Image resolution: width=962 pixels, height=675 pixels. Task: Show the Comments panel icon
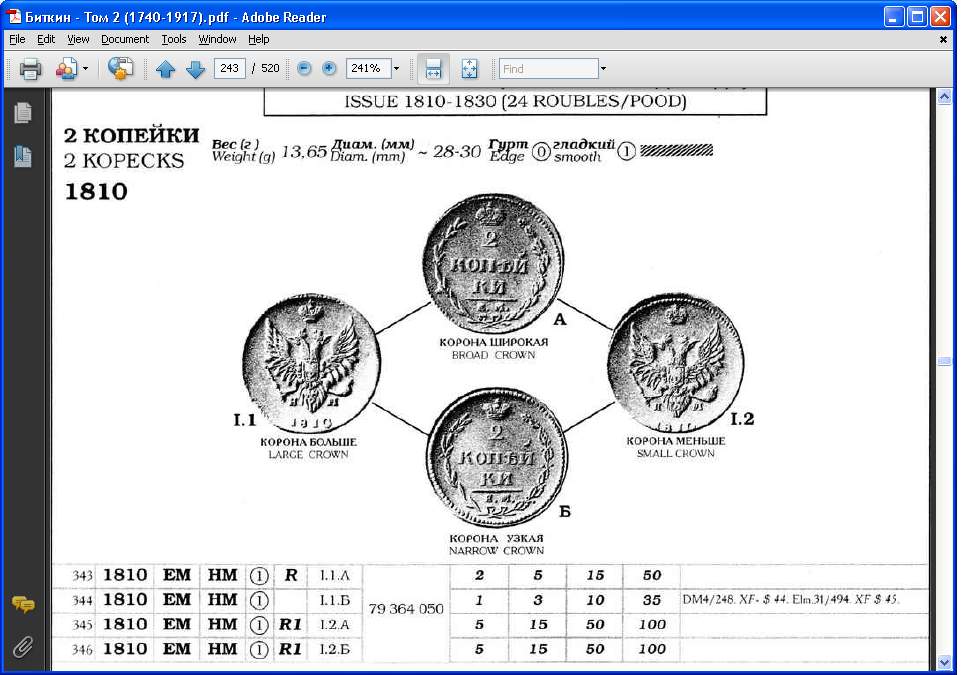23,604
